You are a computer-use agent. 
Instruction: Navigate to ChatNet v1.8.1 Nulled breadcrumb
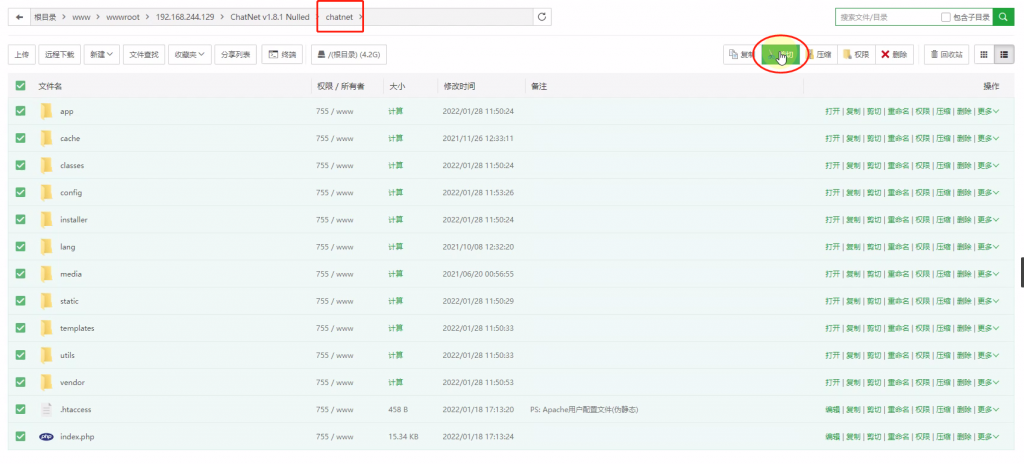(270, 17)
